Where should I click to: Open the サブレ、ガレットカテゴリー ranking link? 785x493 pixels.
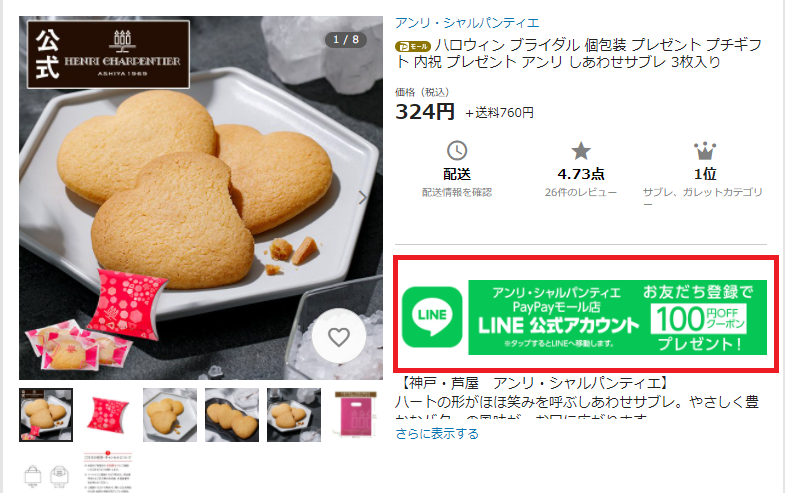(x=703, y=197)
